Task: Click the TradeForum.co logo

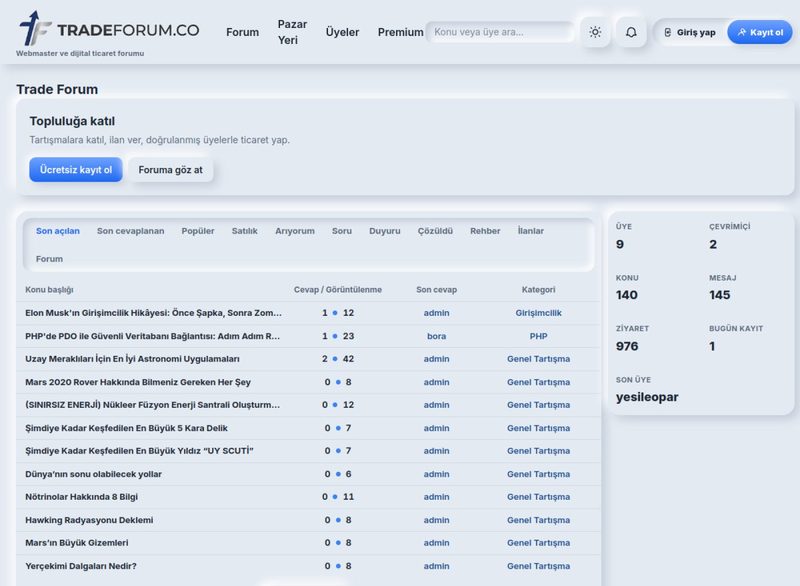Action: (109, 29)
